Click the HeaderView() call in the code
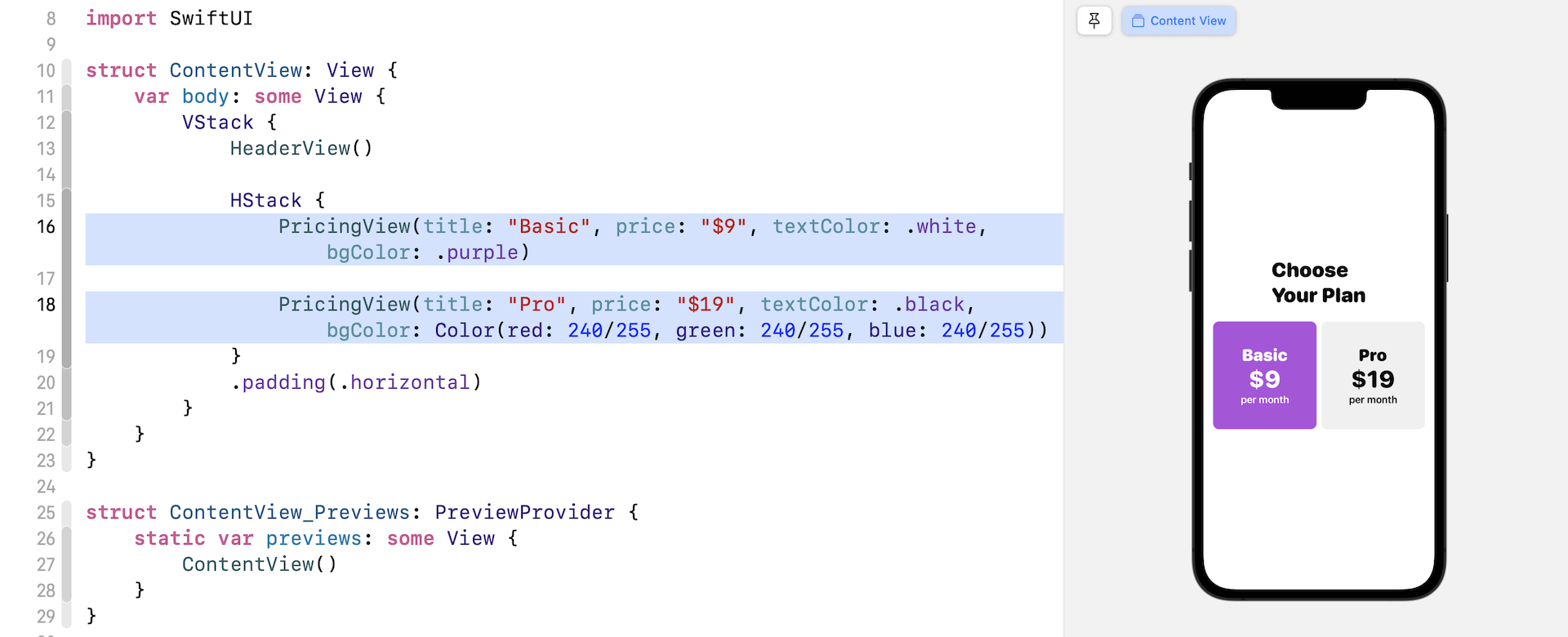The image size is (1568, 637). pyautogui.click(x=301, y=149)
